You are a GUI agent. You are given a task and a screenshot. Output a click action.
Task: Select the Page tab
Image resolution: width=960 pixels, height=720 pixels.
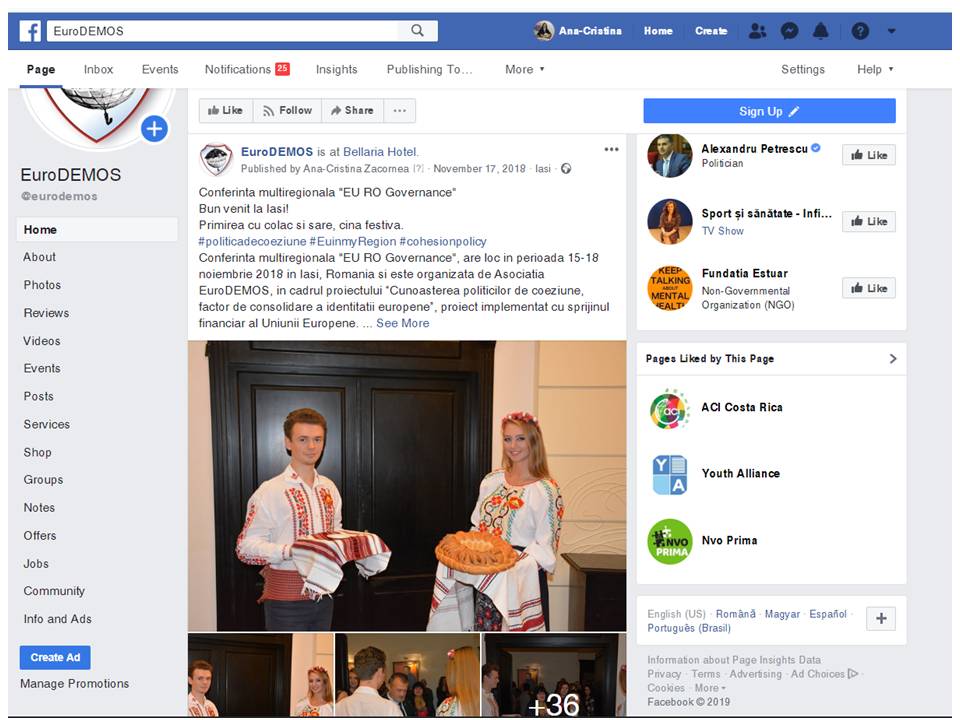pos(41,70)
